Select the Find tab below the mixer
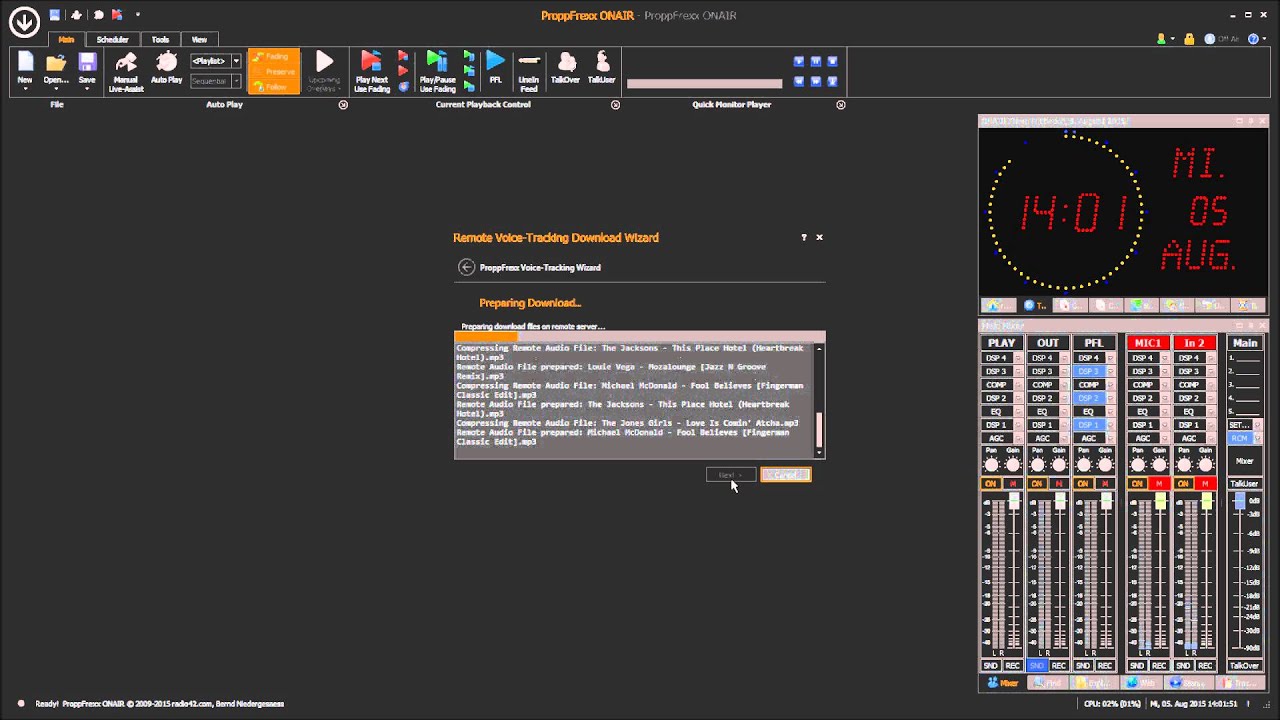Viewport: 1280px width, 720px height. coord(1048,683)
